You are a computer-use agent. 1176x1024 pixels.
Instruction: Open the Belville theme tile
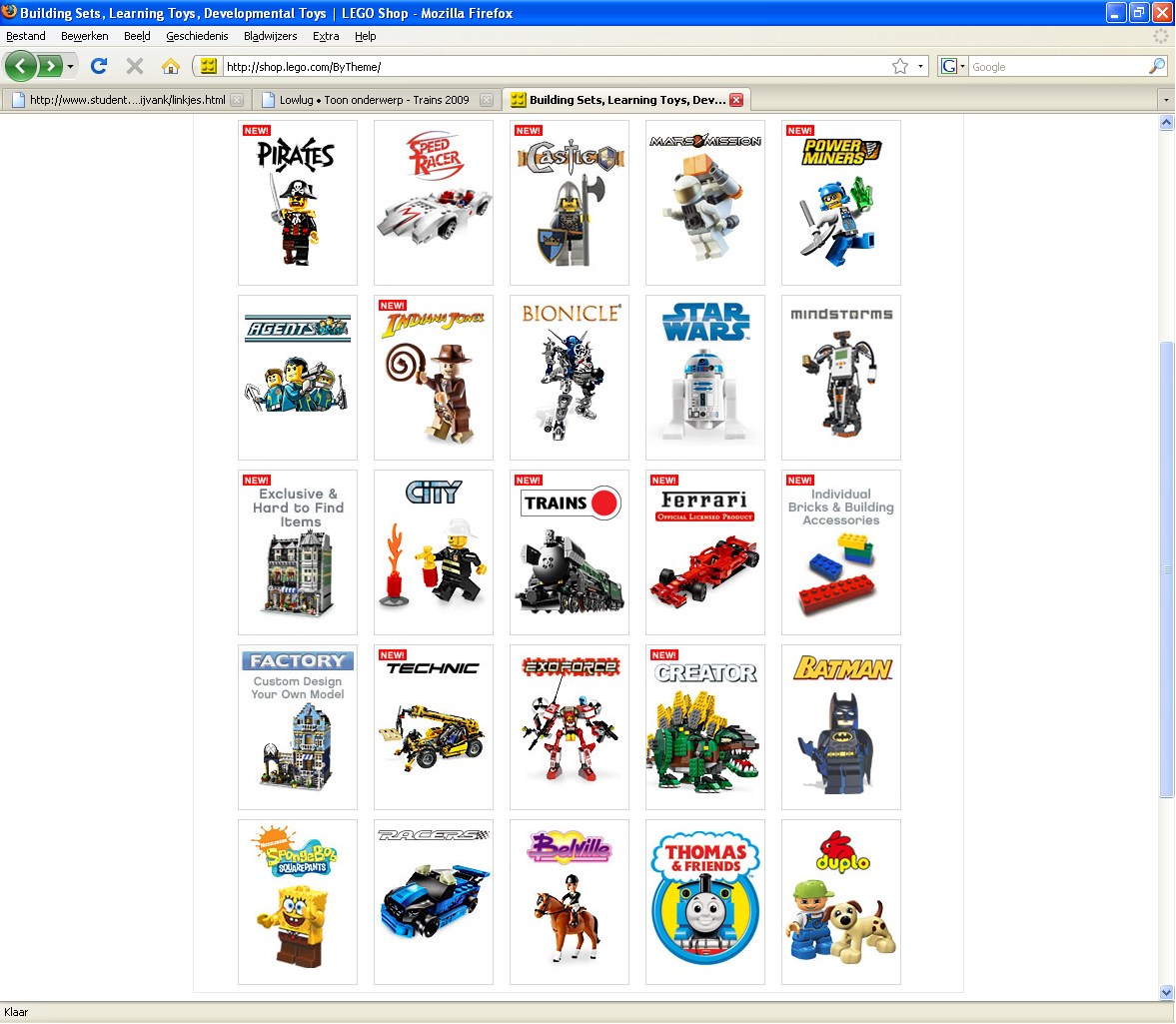point(570,901)
